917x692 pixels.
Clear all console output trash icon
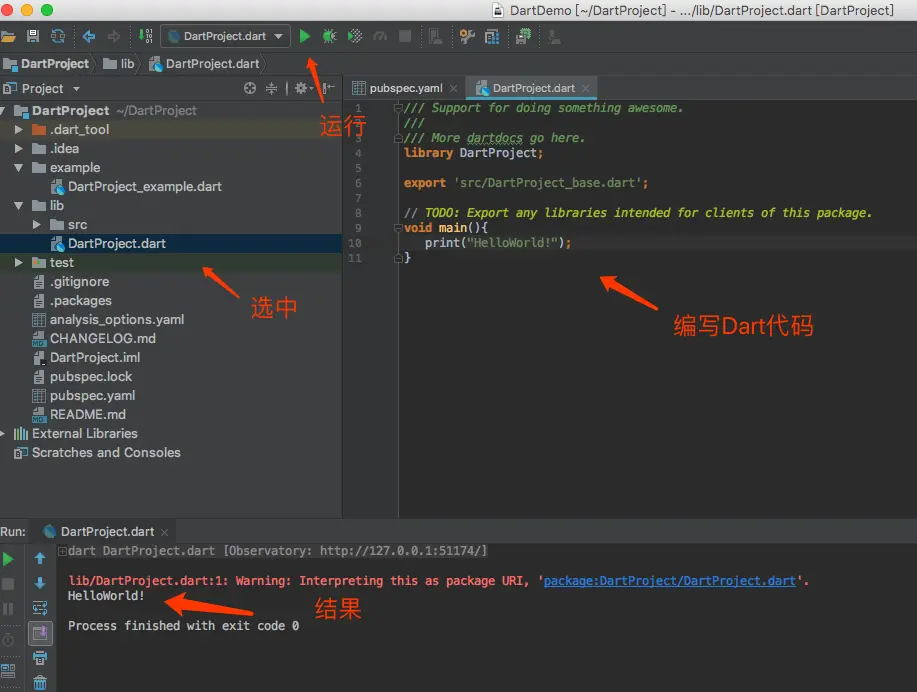[x=40, y=683]
